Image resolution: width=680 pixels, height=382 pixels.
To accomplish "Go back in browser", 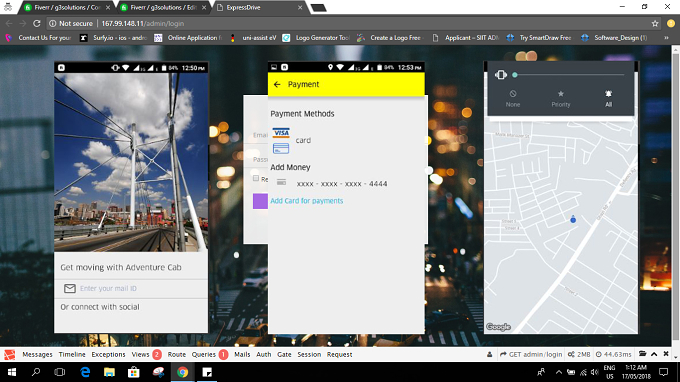I will coord(9,23).
